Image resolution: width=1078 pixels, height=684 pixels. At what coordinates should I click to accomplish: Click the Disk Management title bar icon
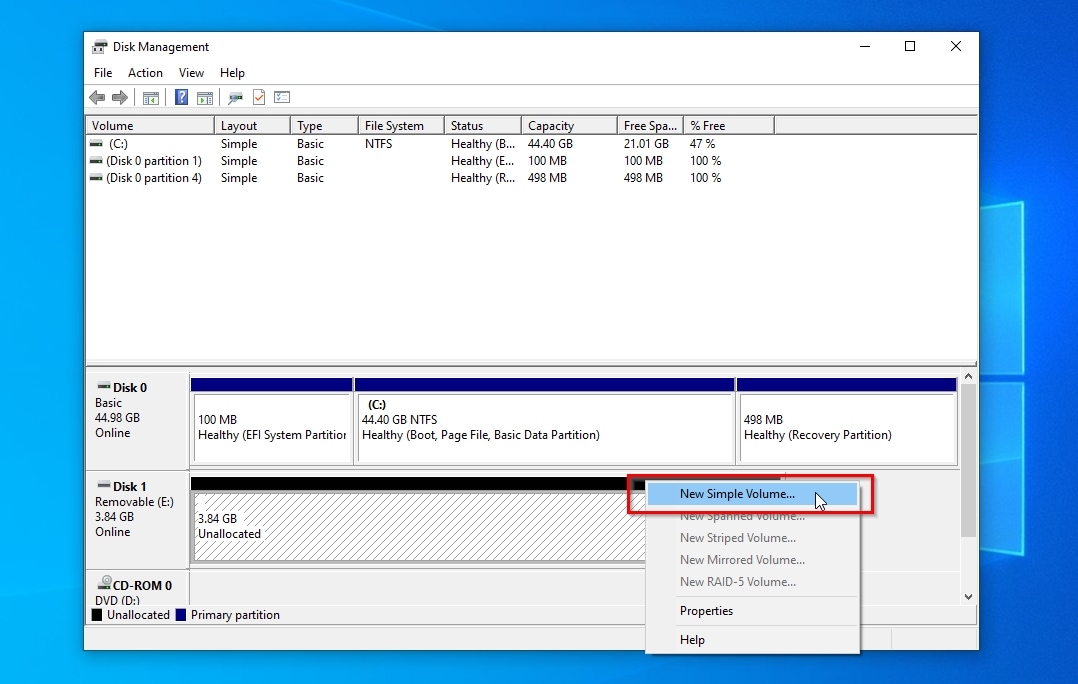[100, 47]
